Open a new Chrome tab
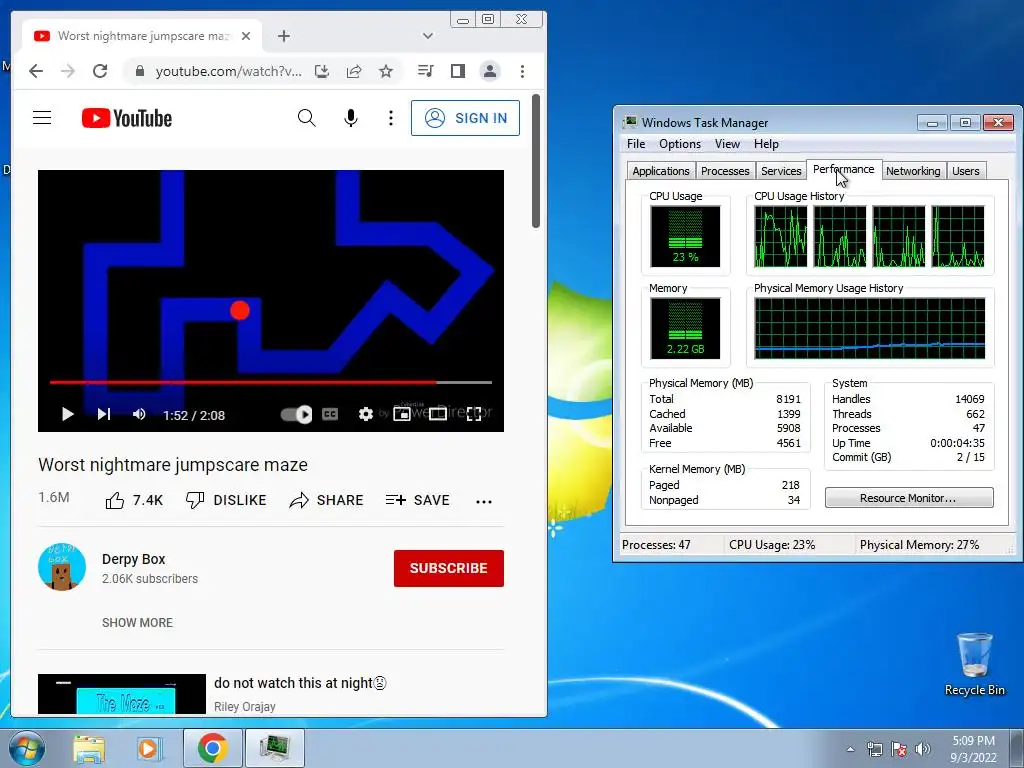This screenshot has height=768, width=1024. coord(283,36)
